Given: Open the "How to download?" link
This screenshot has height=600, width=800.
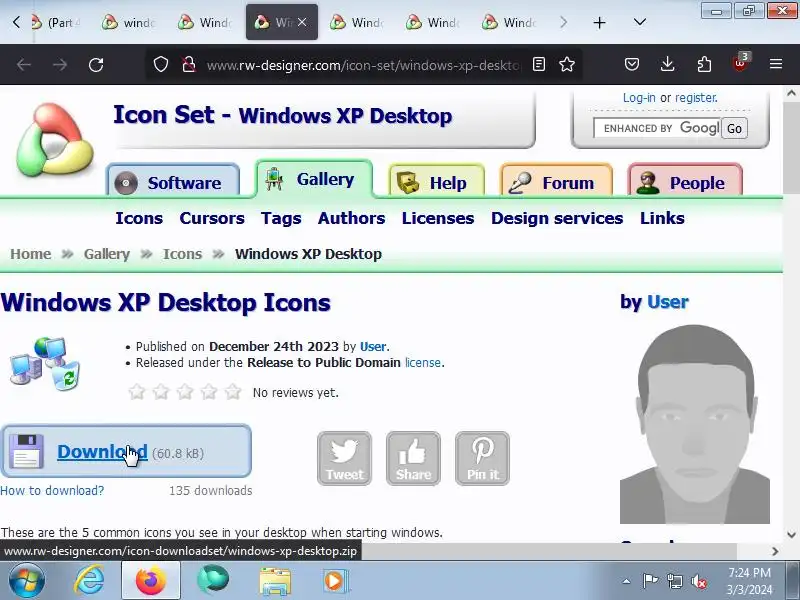Looking at the screenshot, I should (52, 490).
